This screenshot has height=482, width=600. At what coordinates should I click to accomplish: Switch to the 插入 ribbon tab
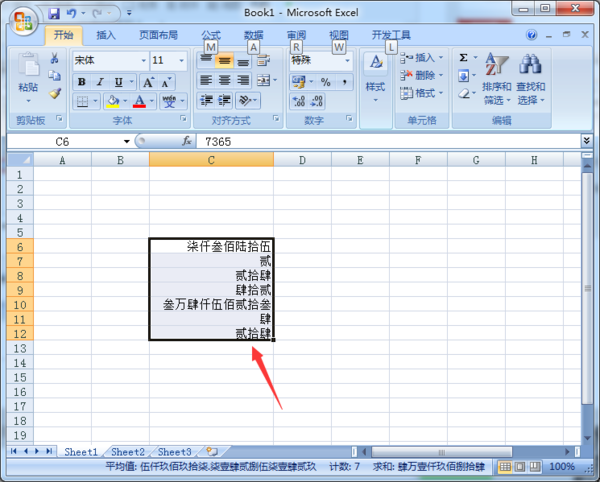click(105, 35)
